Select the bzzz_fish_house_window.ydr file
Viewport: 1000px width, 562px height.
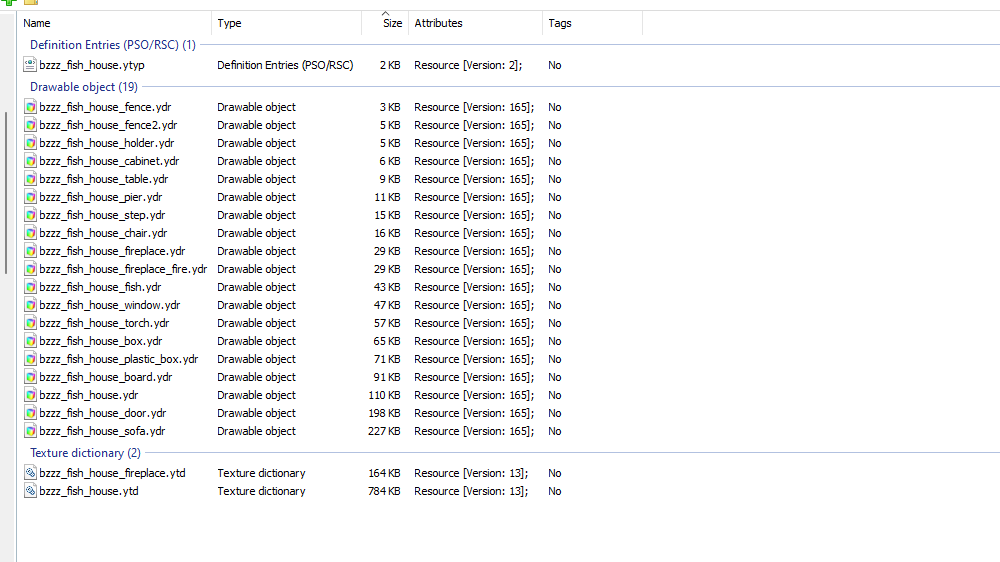click(293, 306)
